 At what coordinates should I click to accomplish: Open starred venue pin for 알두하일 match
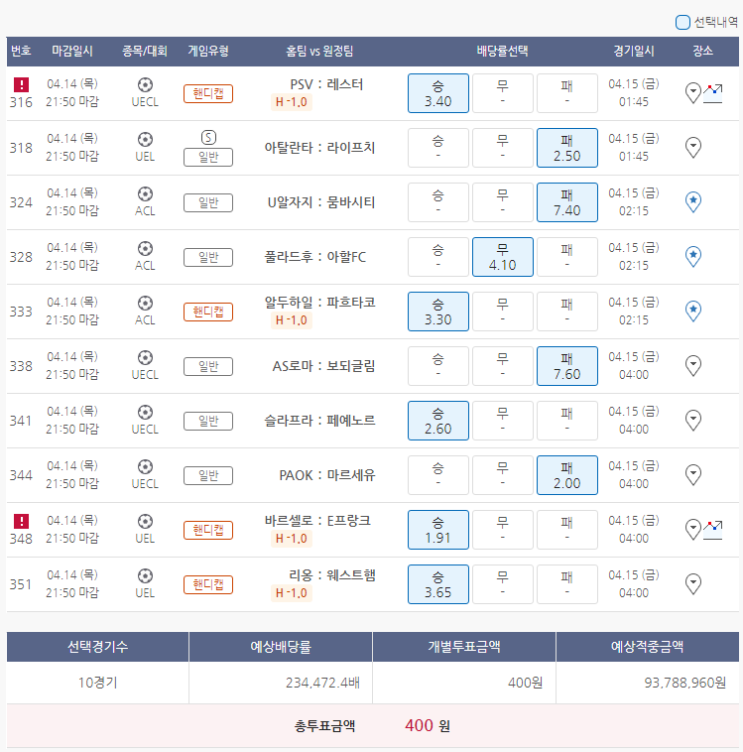(693, 311)
